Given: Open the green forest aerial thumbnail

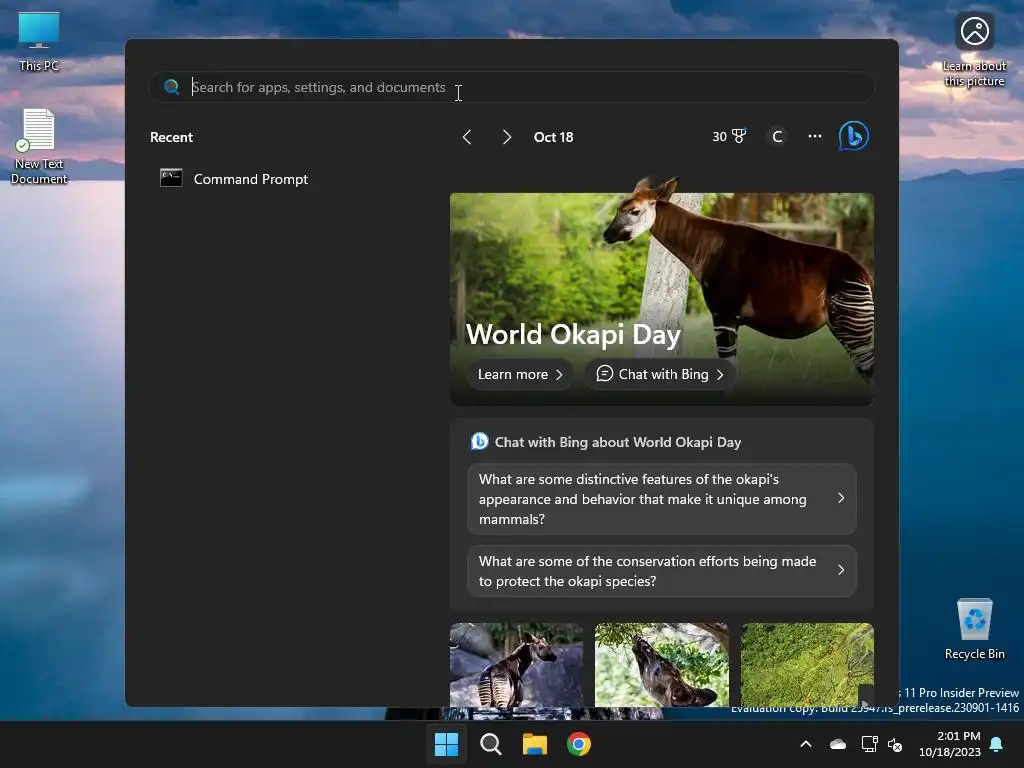Looking at the screenshot, I should click(807, 664).
